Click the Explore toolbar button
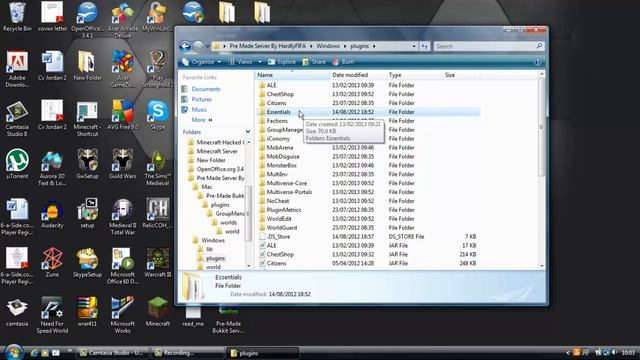This screenshot has height=360, width=640. tap(282, 62)
